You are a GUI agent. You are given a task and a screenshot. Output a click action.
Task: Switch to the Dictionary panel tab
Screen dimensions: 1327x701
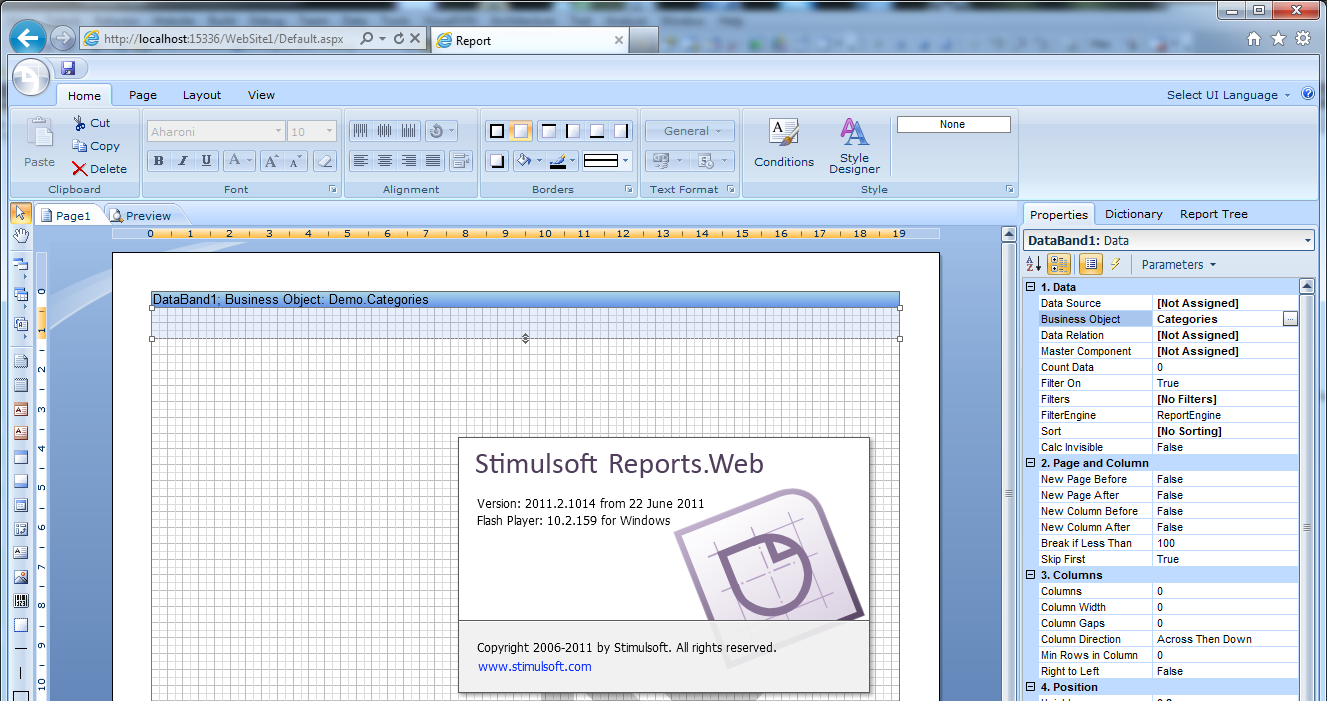[1133, 214]
